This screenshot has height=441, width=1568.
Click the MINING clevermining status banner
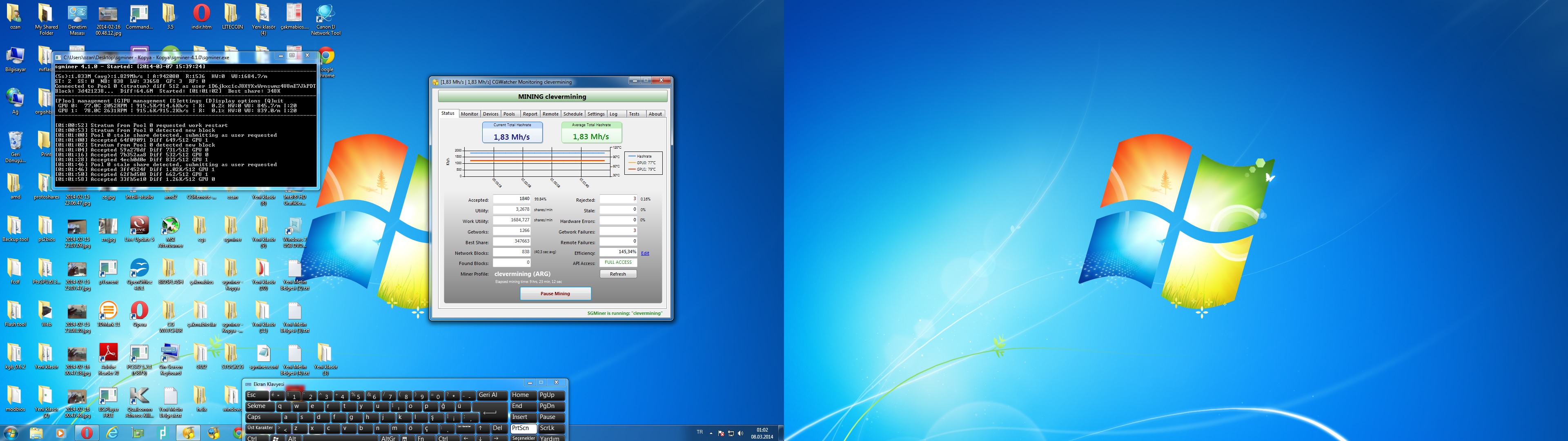[x=553, y=96]
